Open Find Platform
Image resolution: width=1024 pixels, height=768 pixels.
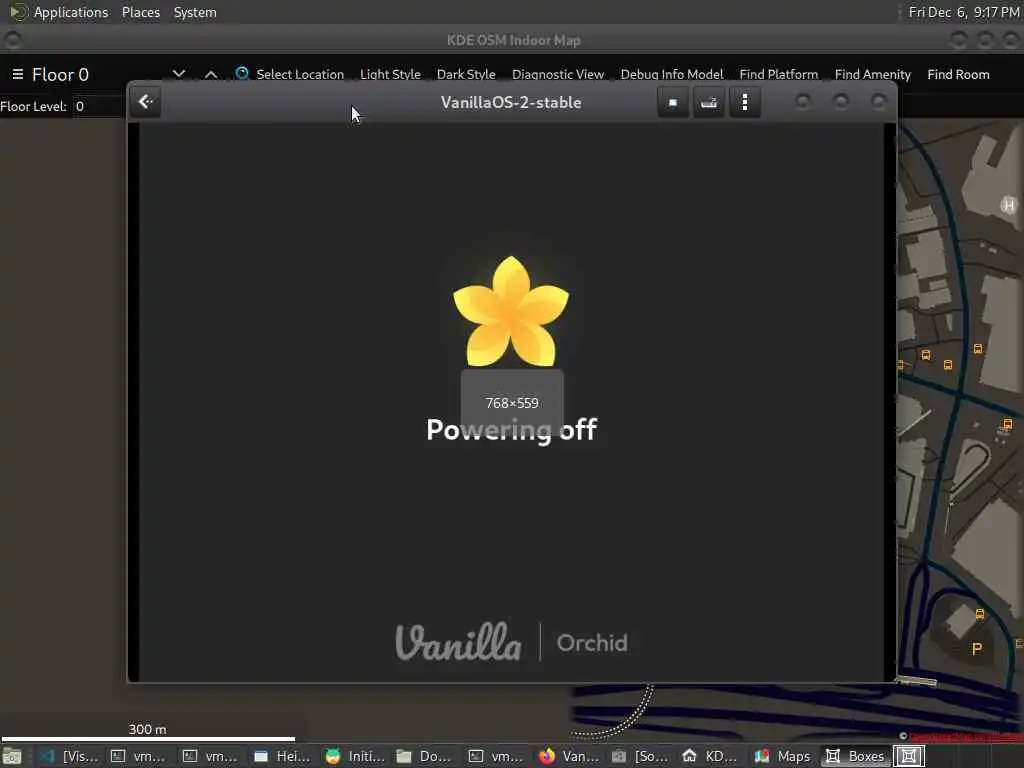778,74
